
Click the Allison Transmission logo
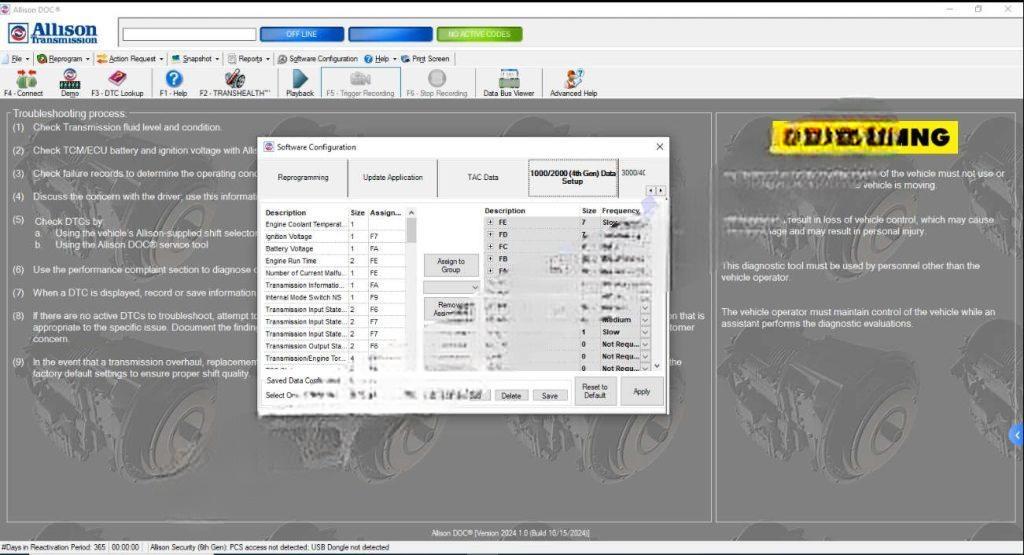click(53, 33)
